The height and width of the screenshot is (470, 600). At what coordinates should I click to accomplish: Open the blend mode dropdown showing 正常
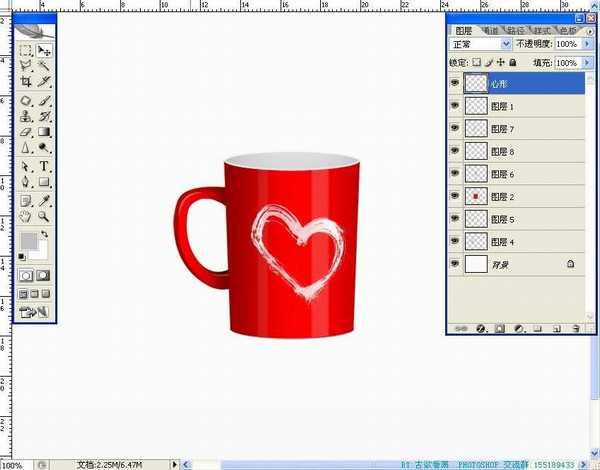(482, 45)
